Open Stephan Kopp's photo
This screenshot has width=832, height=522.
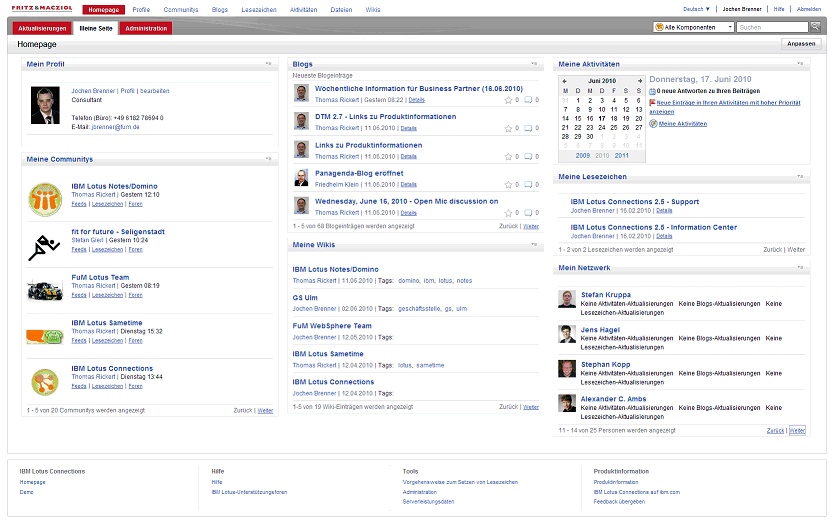[x=567, y=369]
